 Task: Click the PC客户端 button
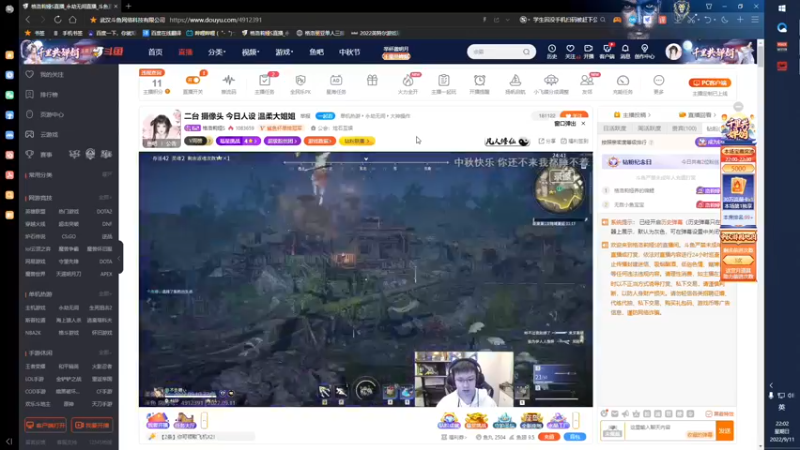click(710, 83)
